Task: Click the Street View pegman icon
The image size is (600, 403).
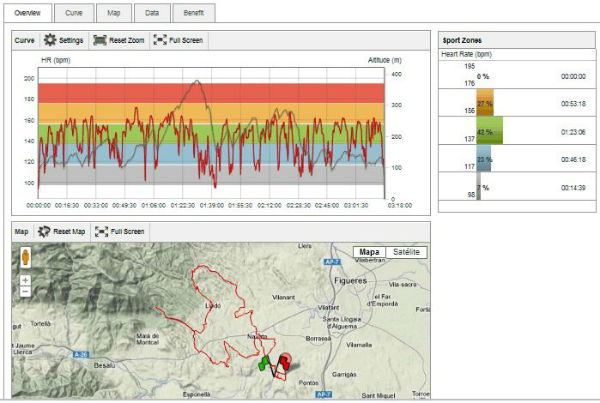Action: coord(24,256)
